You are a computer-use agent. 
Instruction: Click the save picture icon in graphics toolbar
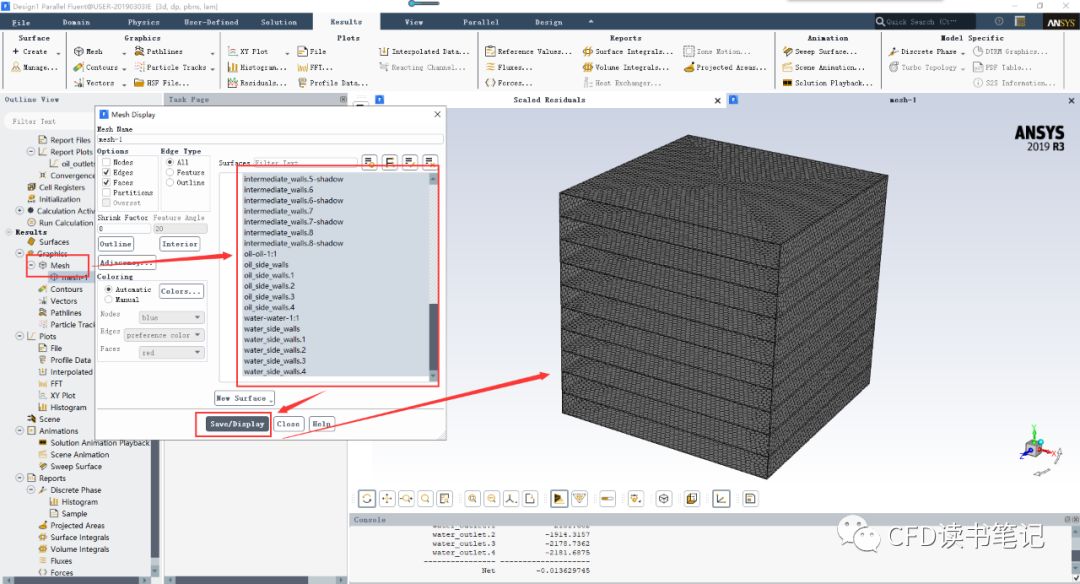tap(751, 498)
